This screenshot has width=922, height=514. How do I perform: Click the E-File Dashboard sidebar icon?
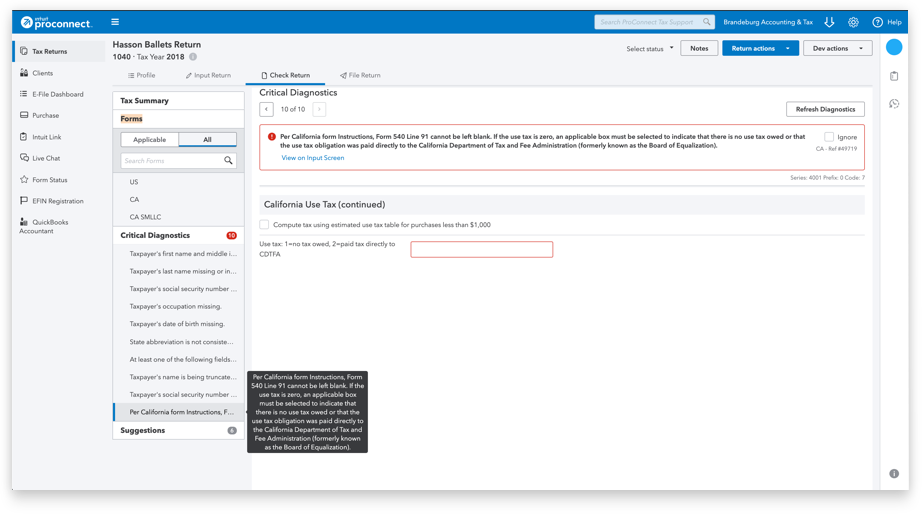point(24,94)
